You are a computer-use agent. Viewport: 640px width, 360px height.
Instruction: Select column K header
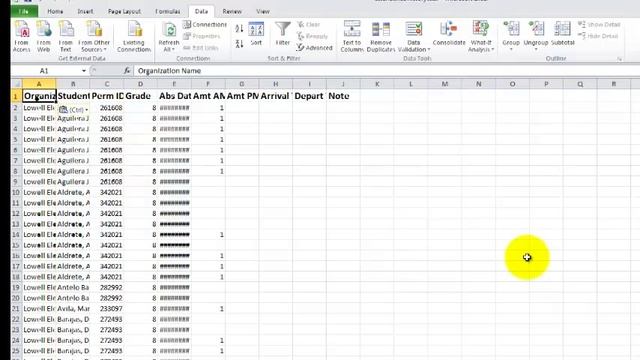pyautogui.click(x=377, y=84)
